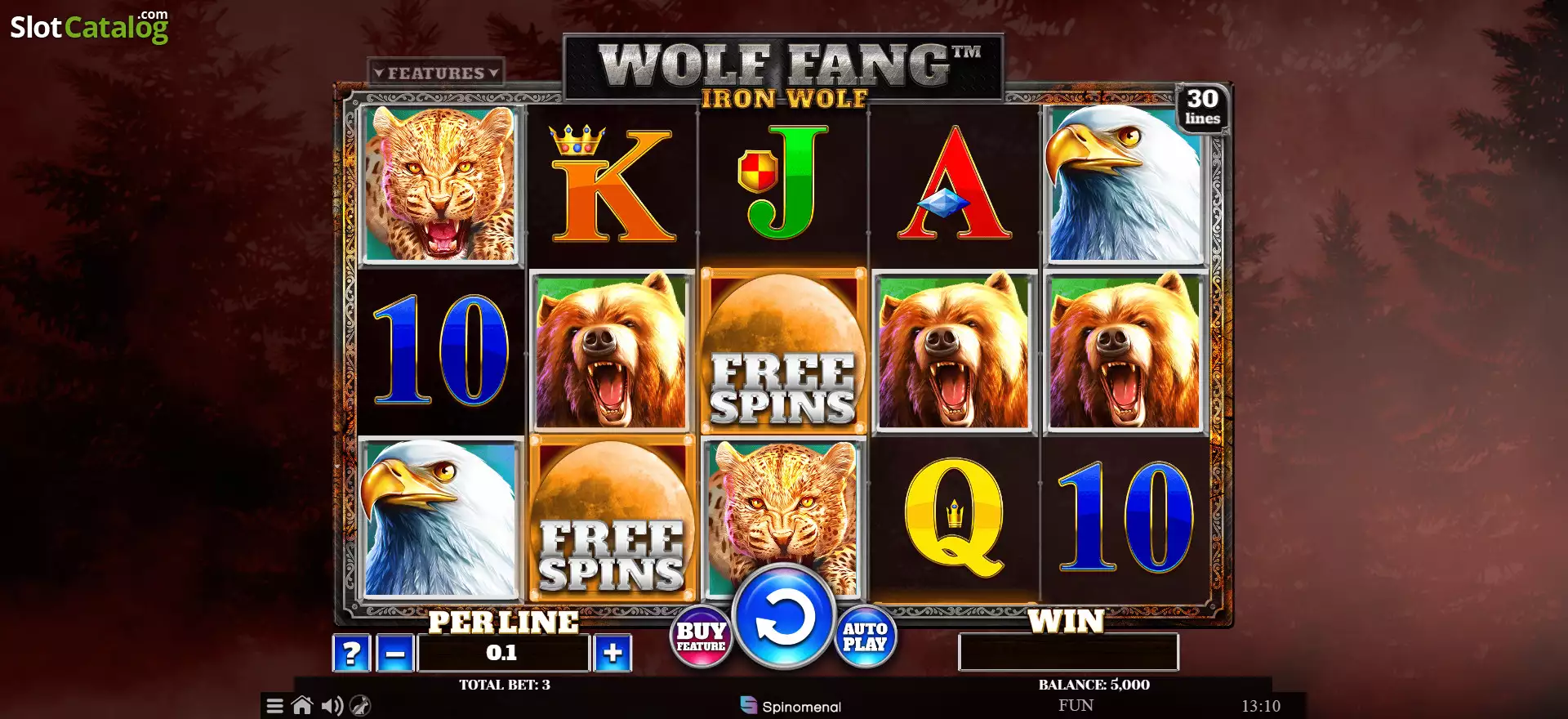The width and height of the screenshot is (1568, 719).
Task: Visit the SlotCatalog.com logo
Action: click(x=90, y=26)
